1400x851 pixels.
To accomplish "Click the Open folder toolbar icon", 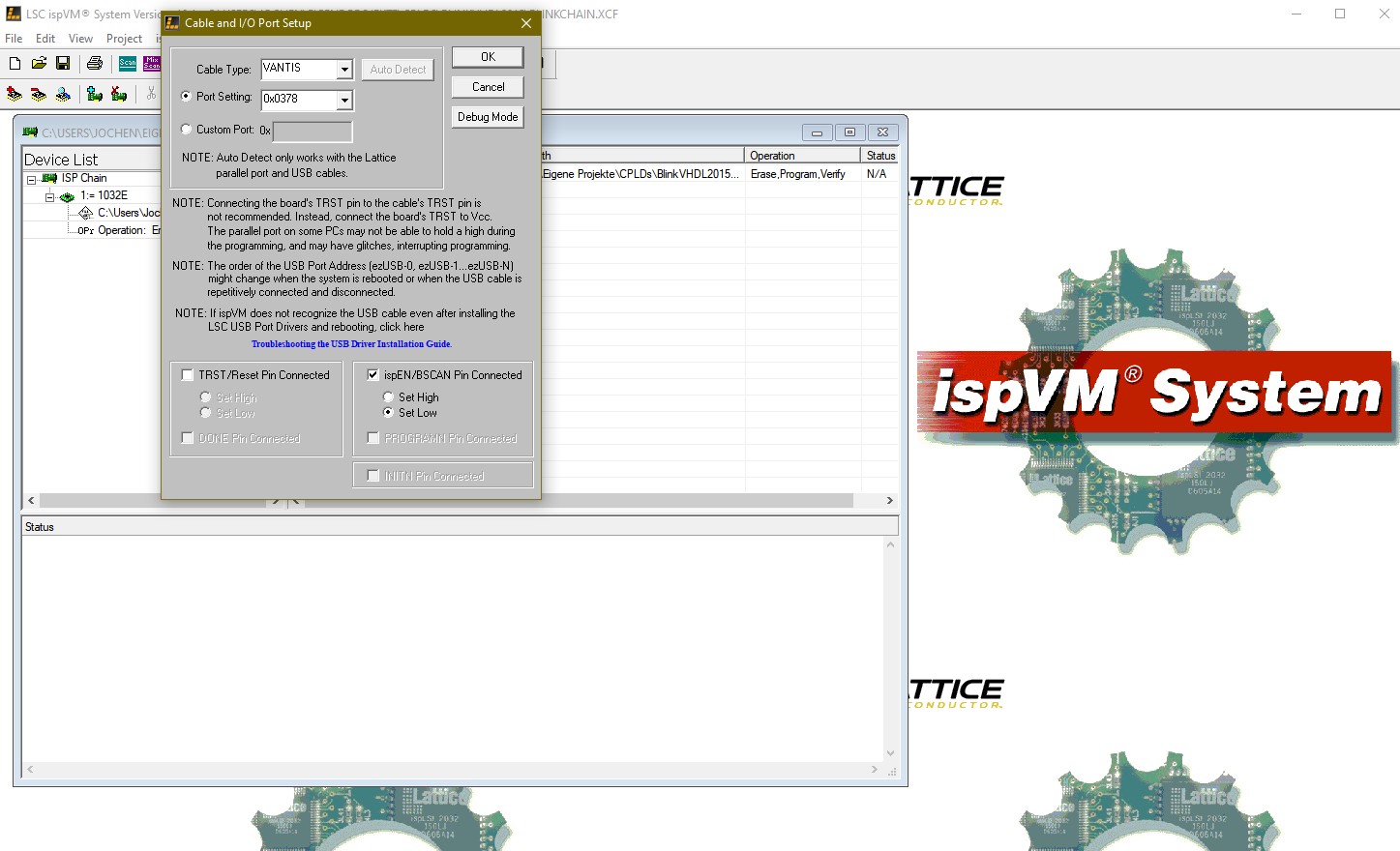I will (39, 63).
